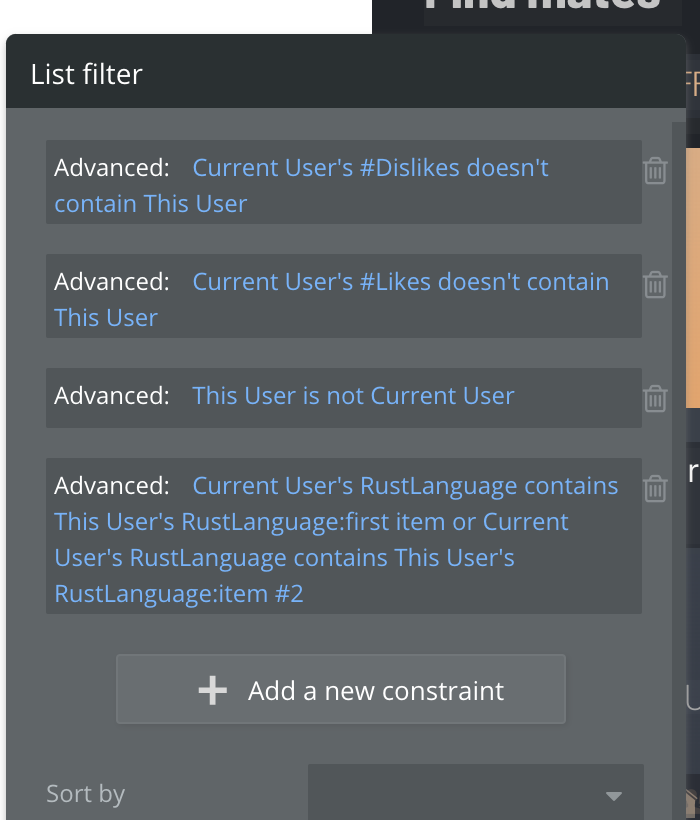
Task: Edit the '#Dislikes doesn't contain' expression
Action: pos(370,168)
